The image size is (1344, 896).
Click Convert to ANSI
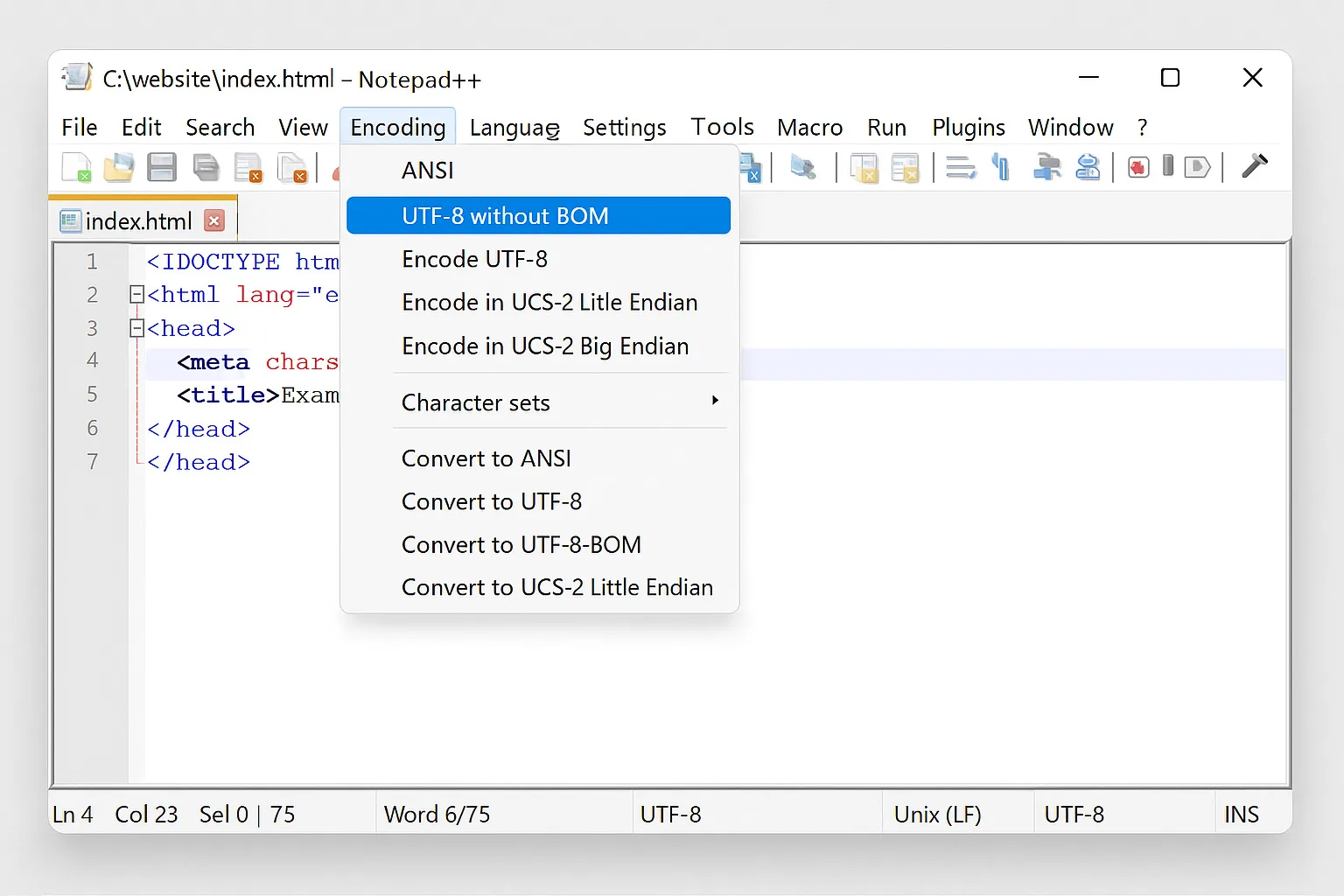tap(538, 458)
